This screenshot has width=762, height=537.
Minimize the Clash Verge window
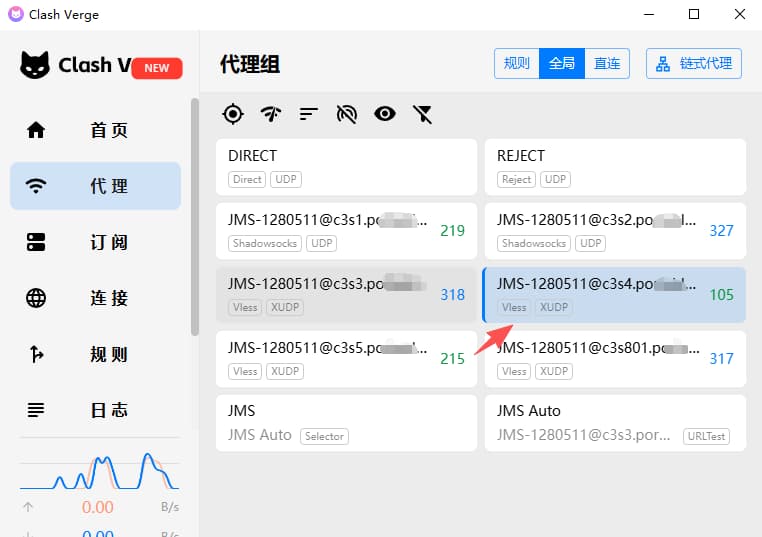pyautogui.click(x=649, y=14)
